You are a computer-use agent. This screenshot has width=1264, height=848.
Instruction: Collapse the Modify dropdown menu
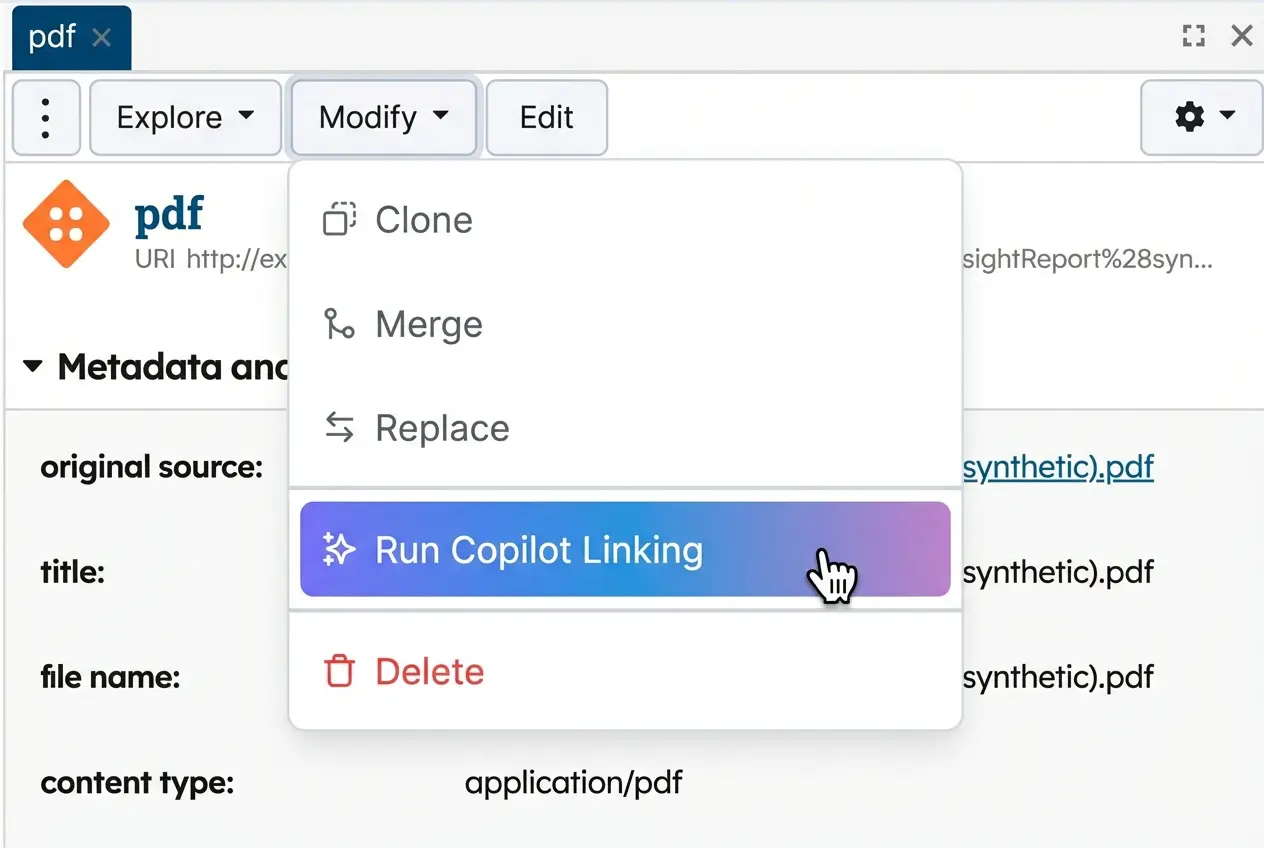point(383,118)
